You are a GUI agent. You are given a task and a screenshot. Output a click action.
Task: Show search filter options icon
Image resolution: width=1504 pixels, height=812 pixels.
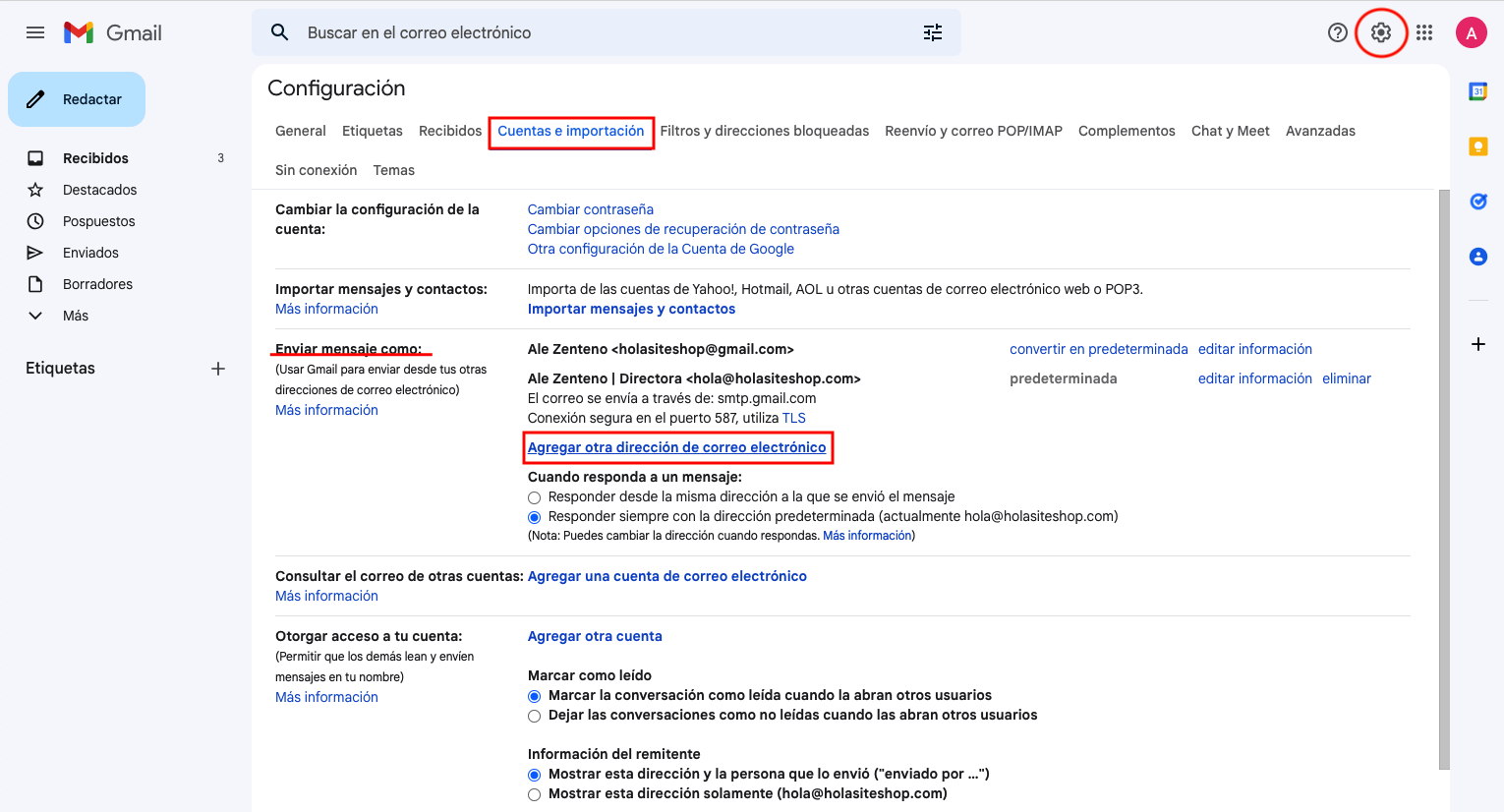(x=933, y=32)
